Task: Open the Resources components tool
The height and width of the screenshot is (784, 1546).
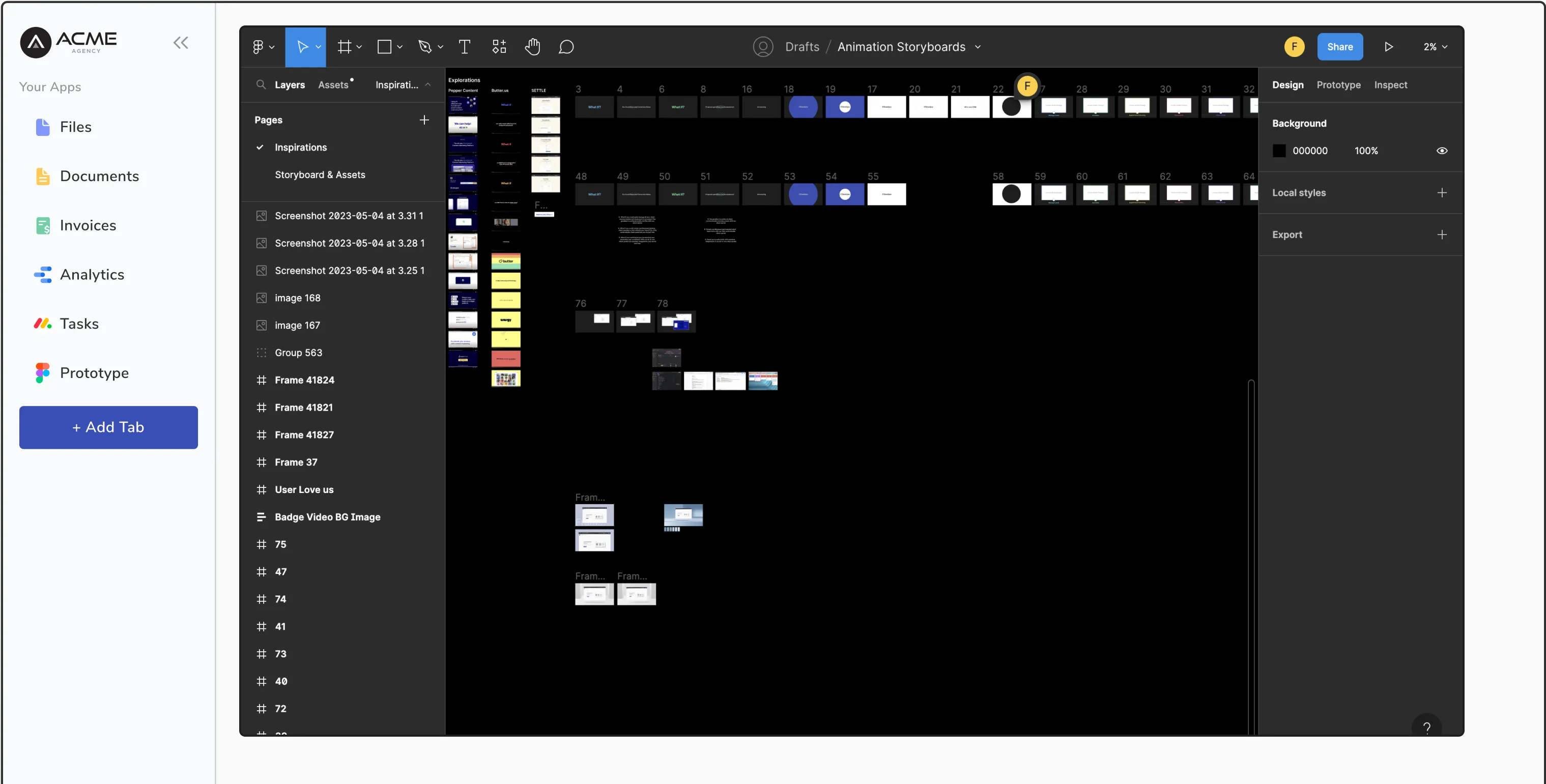Action: (x=499, y=47)
